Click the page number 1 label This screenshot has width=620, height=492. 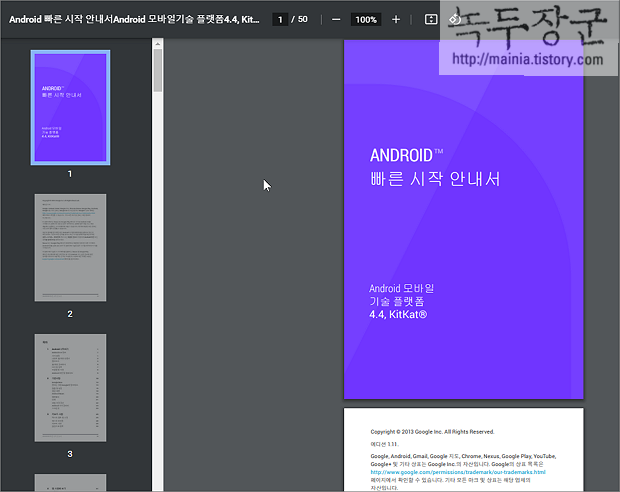(70, 174)
